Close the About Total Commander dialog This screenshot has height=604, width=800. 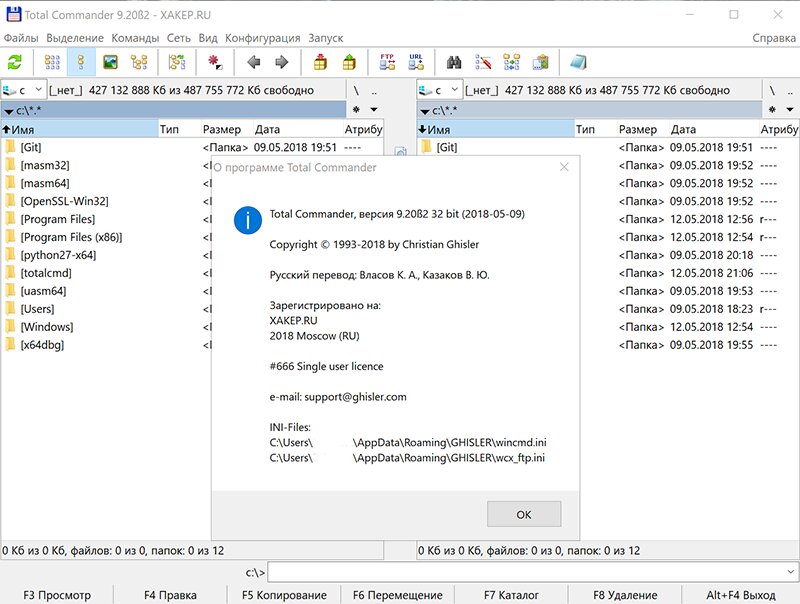[x=564, y=167]
